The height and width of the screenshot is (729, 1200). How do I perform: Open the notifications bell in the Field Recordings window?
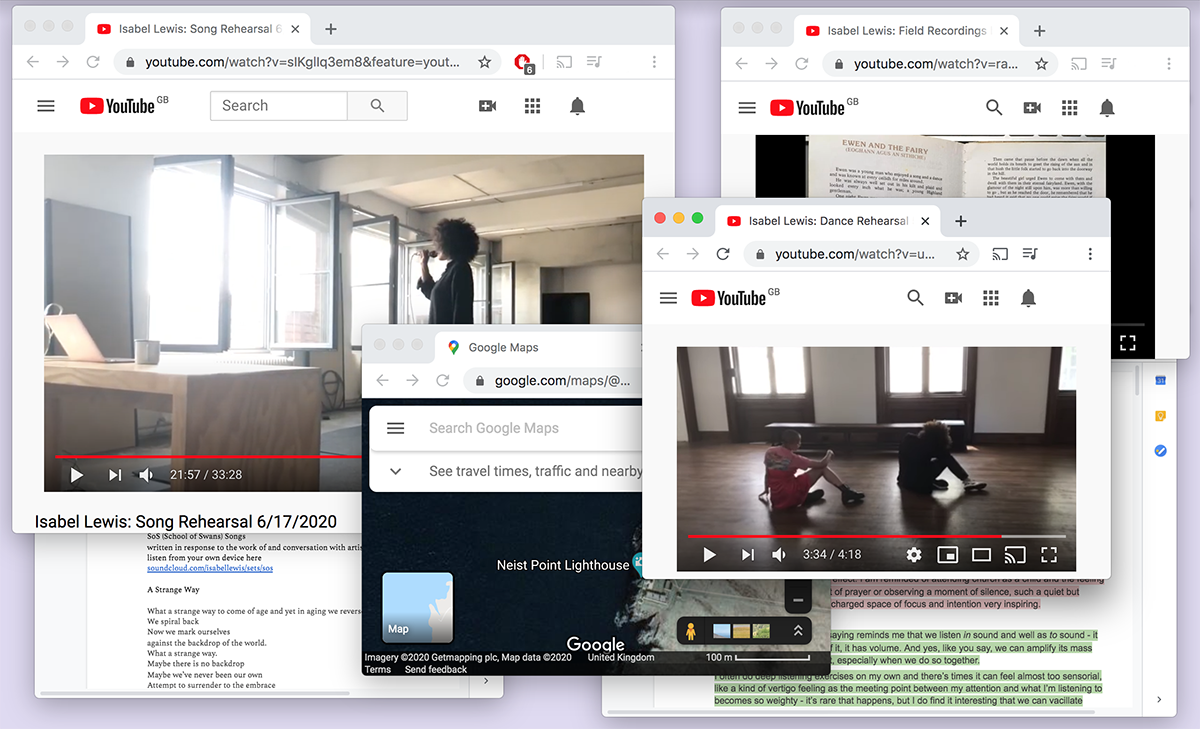(1107, 107)
